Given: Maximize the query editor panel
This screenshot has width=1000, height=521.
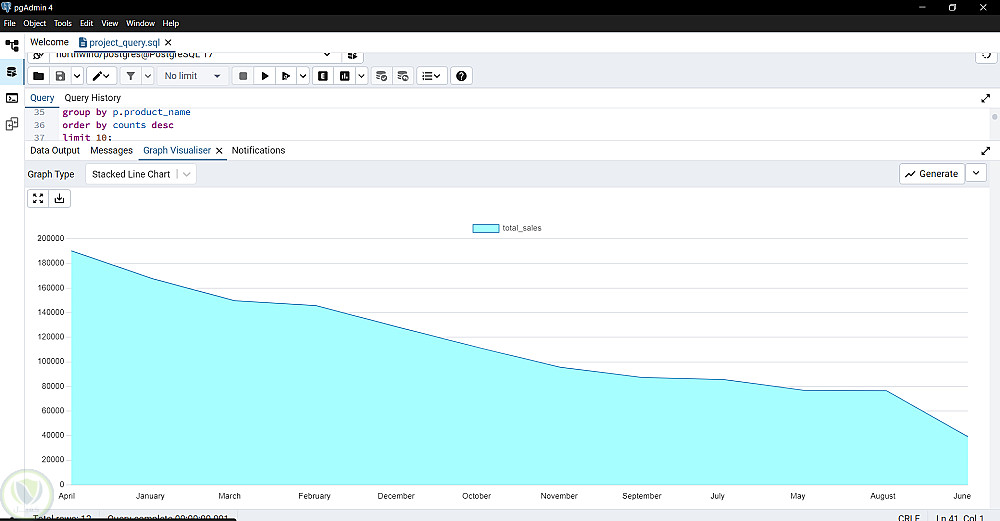Looking at the screenshot, I should pyautogui.click(x=985, y=98).
